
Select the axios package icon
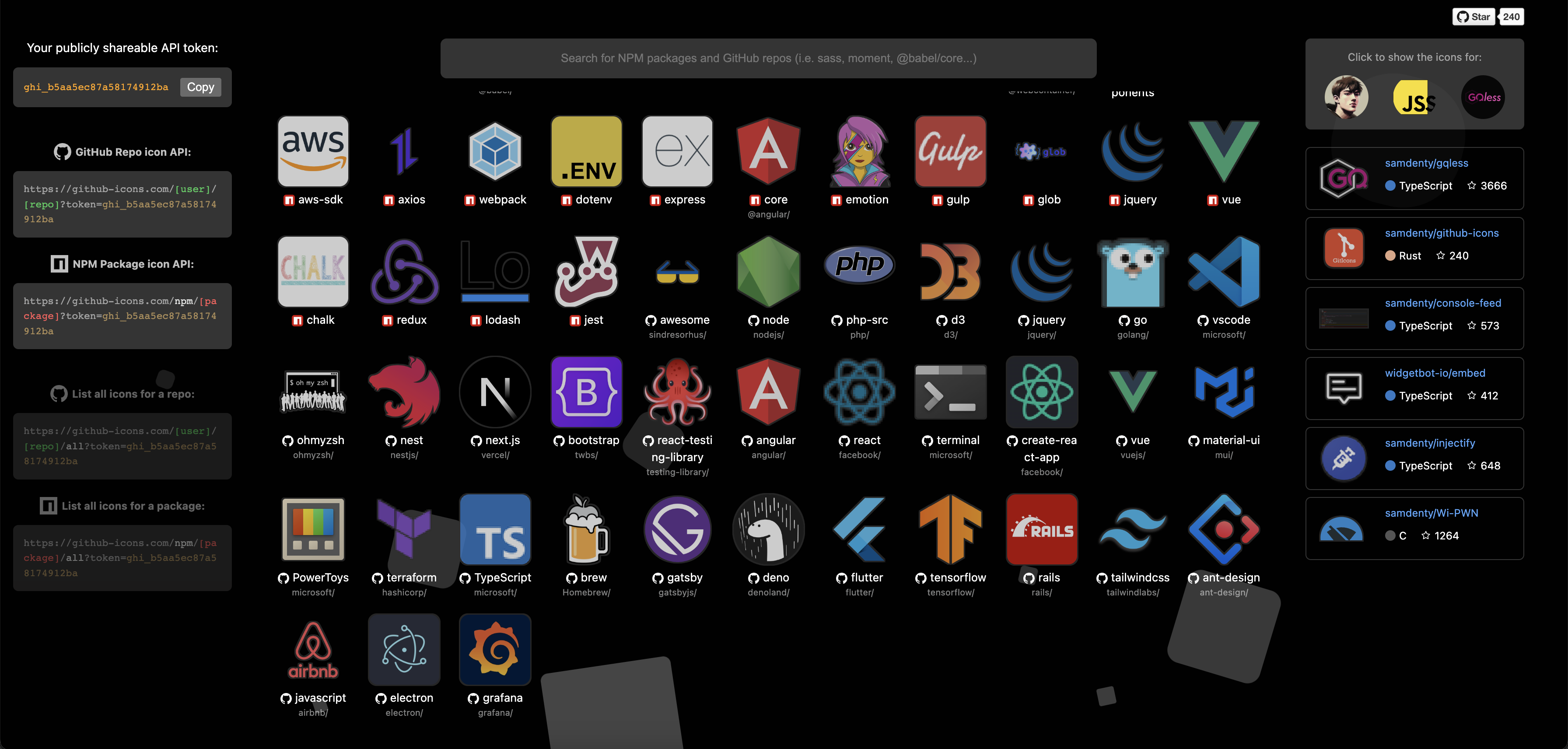click(x=404, y=151)
